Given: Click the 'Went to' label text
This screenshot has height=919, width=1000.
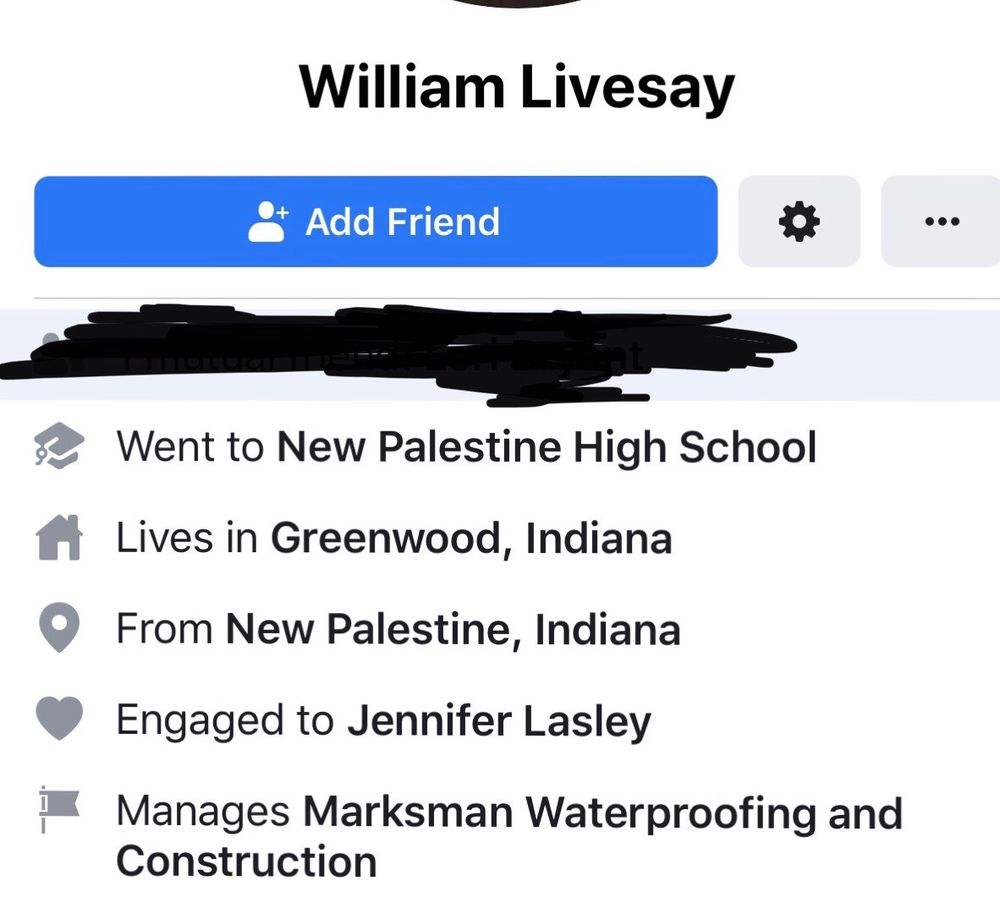Looking at the screenshot, I should click(x=190, y=447).
